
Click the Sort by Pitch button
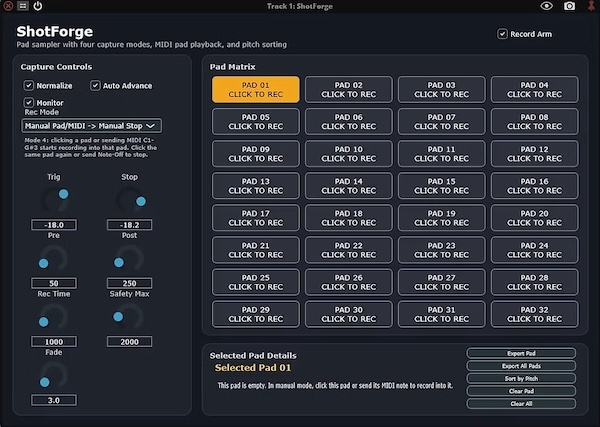pos(521,378)
